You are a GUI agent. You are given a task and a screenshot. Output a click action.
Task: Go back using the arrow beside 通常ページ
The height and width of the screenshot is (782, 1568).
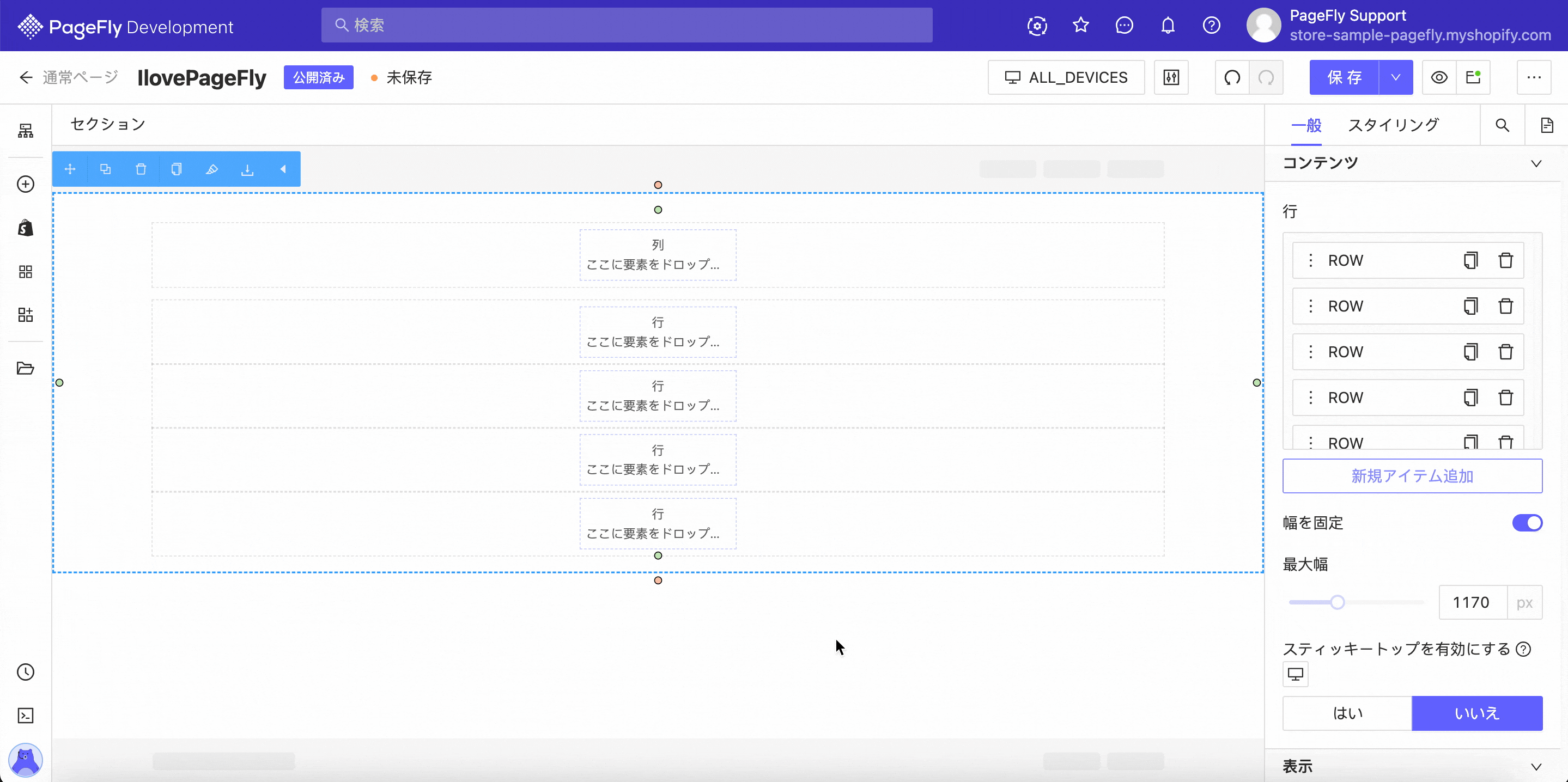[26, 77]
